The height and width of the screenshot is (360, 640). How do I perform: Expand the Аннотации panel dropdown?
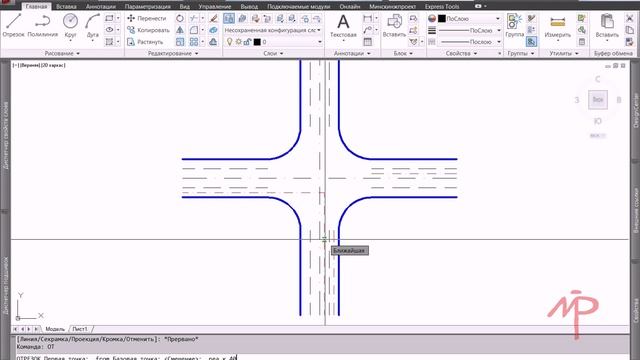(352, 53)
